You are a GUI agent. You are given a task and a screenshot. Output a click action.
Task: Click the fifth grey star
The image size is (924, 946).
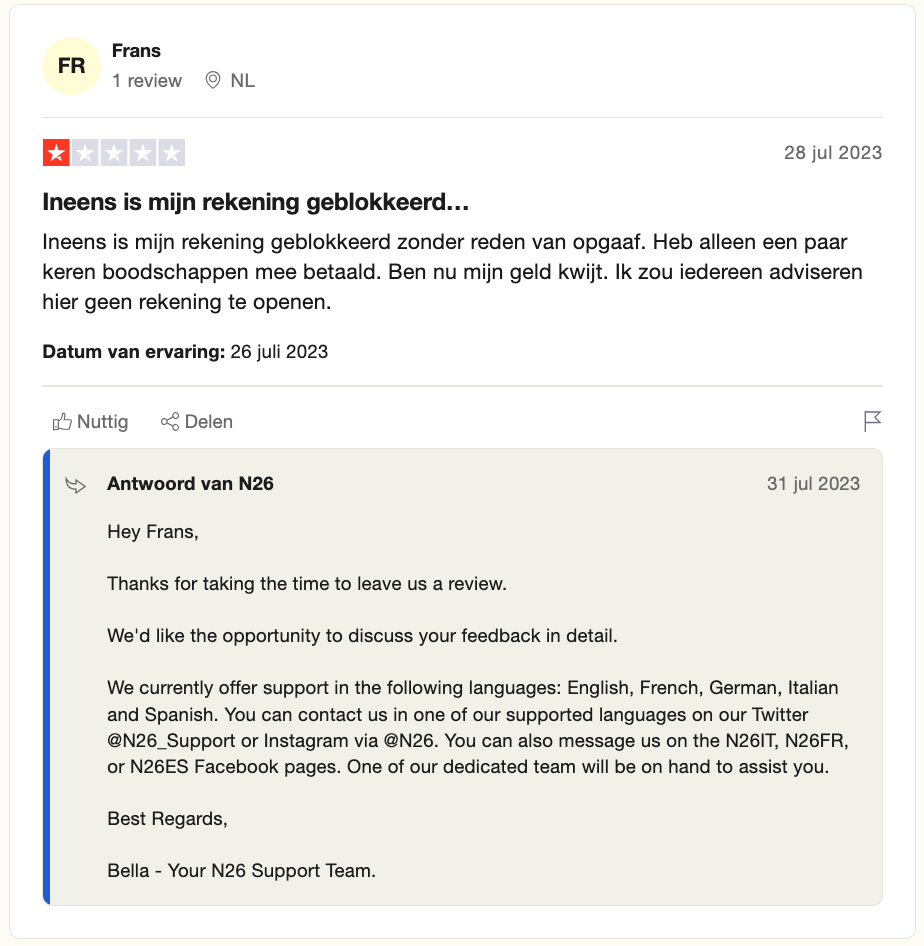point(171,153)
